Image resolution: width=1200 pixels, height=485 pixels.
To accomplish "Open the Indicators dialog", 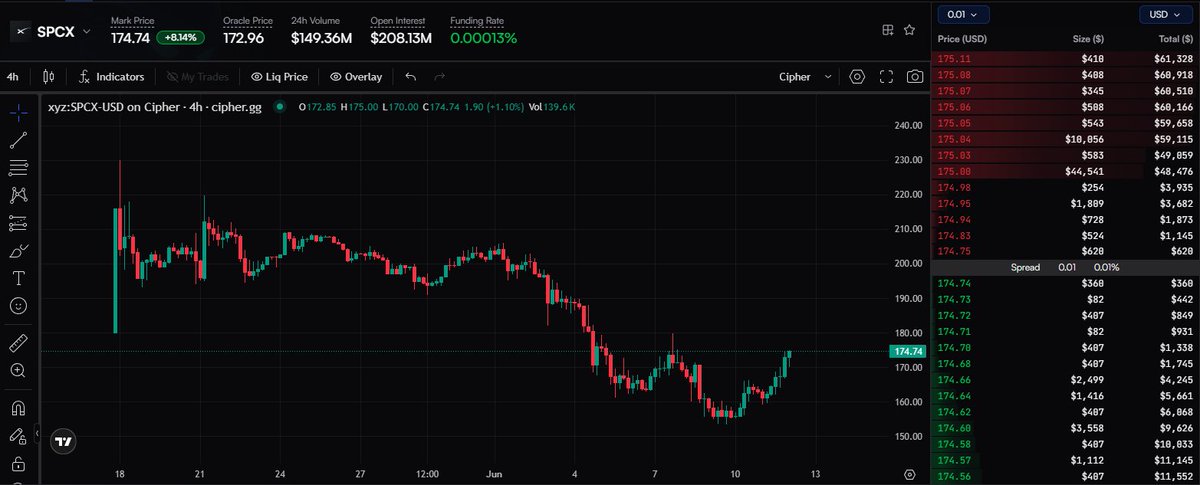I will coord(112,76).
